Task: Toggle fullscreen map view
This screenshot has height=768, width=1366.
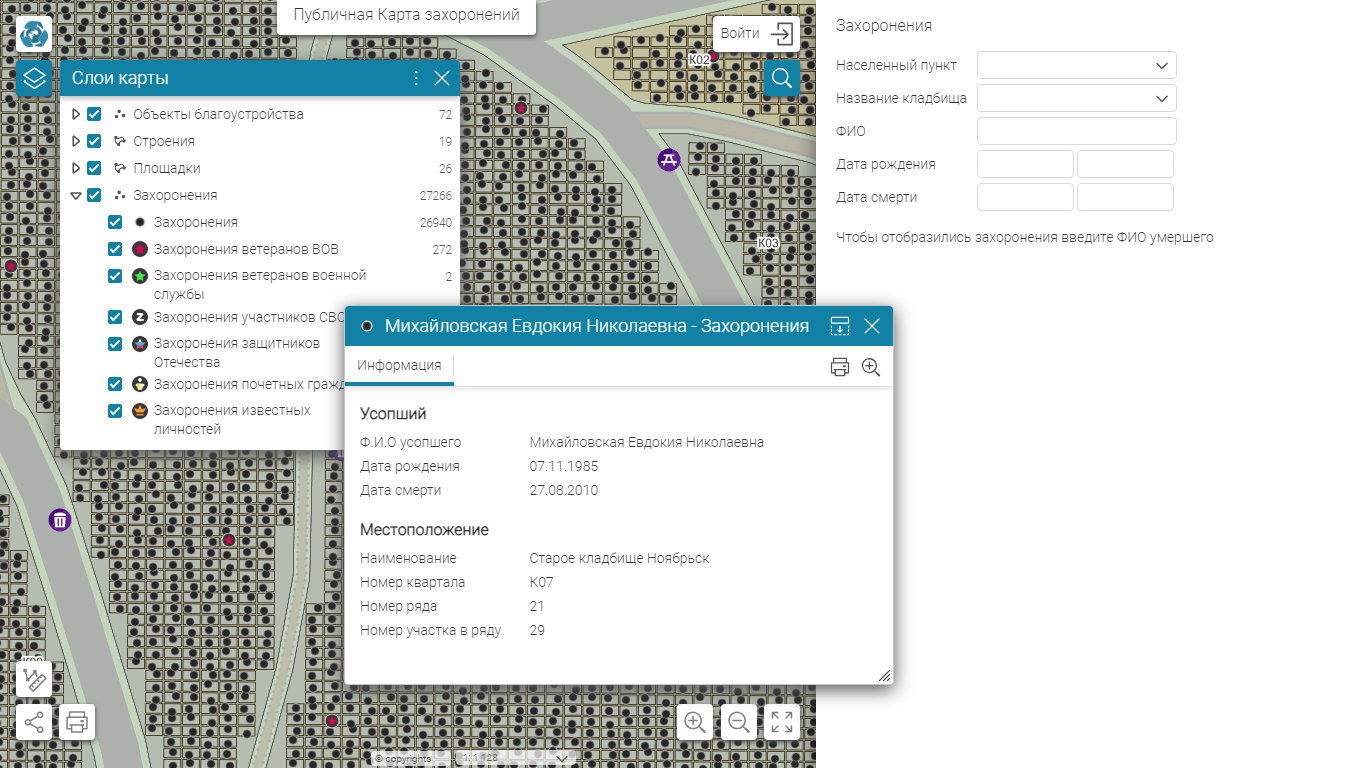Action: [x=782, y=721]
